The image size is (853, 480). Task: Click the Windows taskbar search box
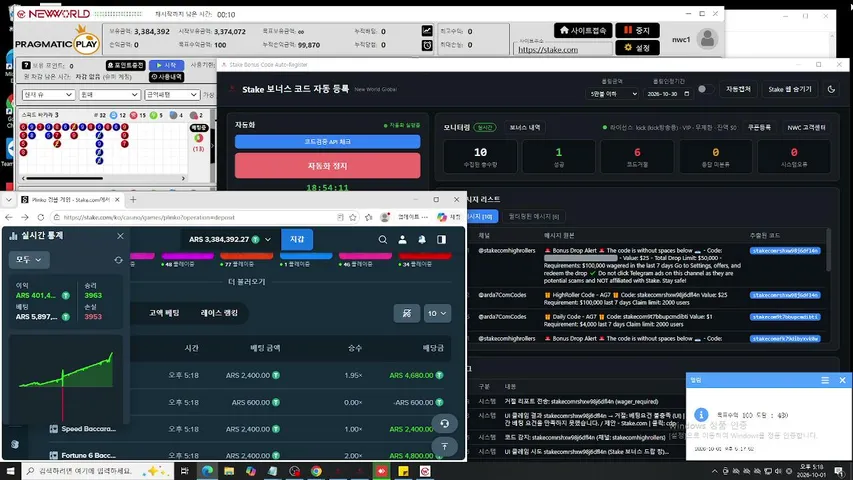point(98,471)
